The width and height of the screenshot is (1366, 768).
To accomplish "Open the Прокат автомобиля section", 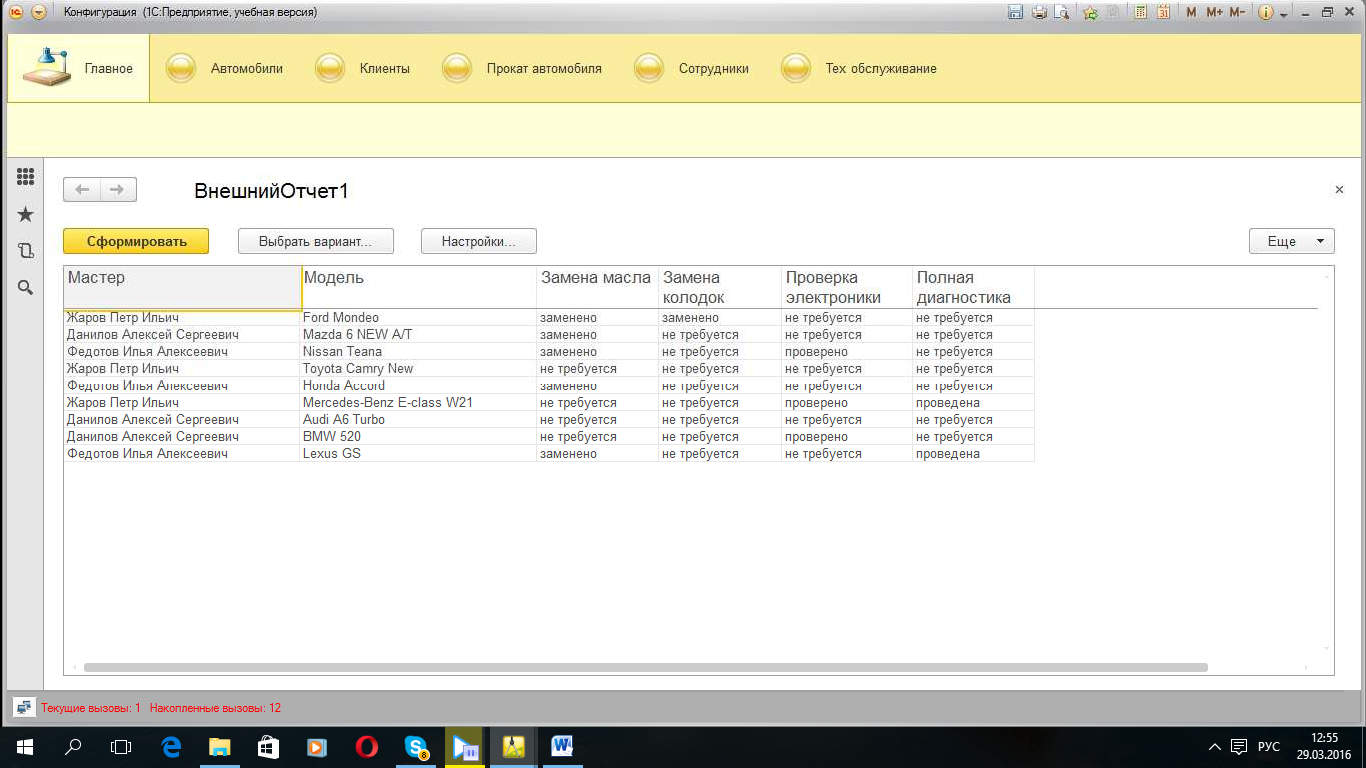I will tap(522, 69).
